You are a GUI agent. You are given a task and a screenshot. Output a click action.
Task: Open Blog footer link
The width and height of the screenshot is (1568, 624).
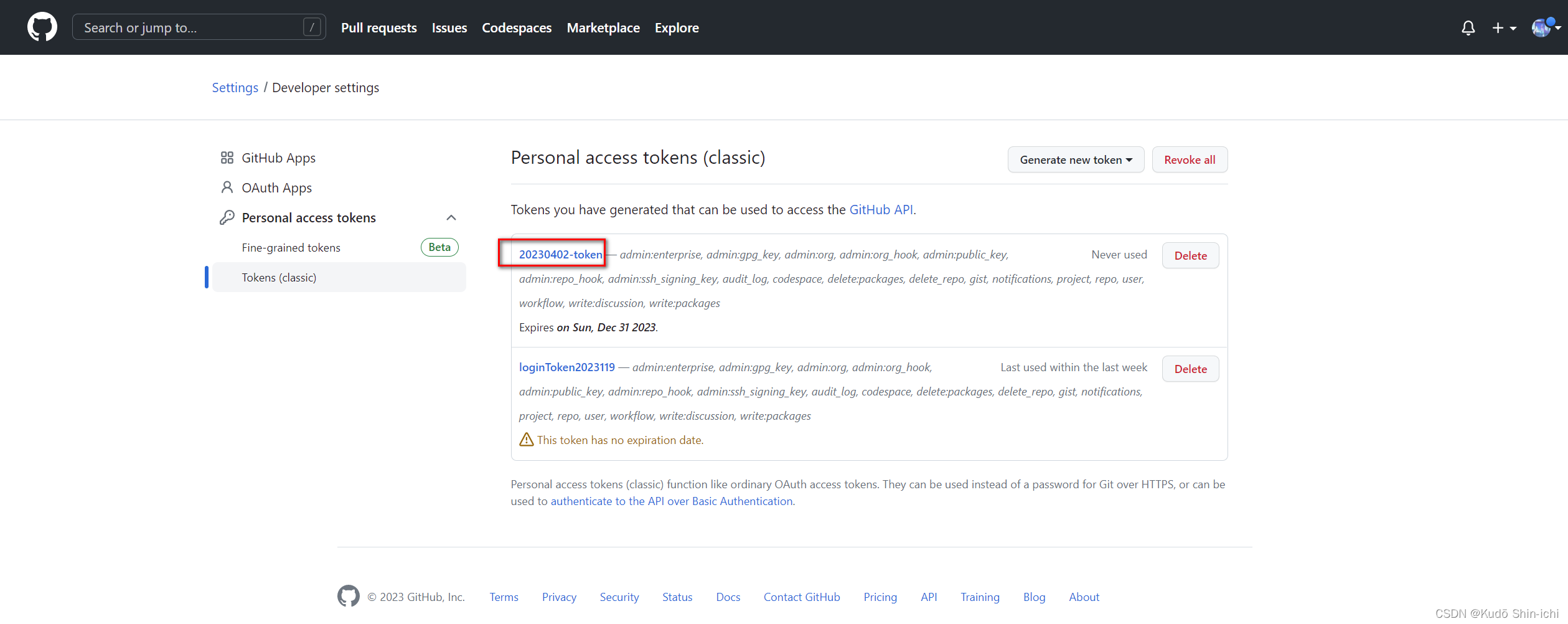coord(1034,597)
